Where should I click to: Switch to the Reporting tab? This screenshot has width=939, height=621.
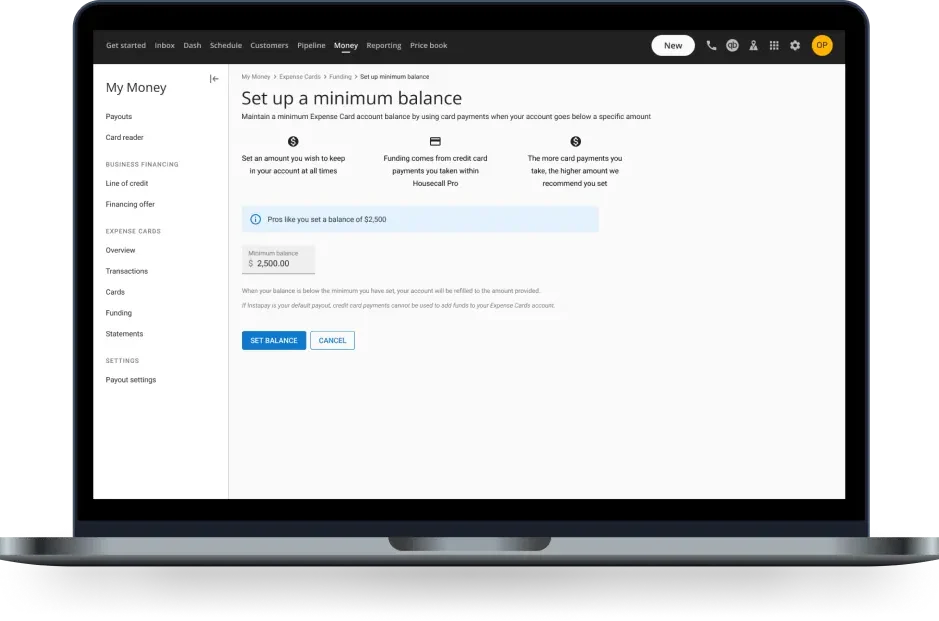point(383,45)
